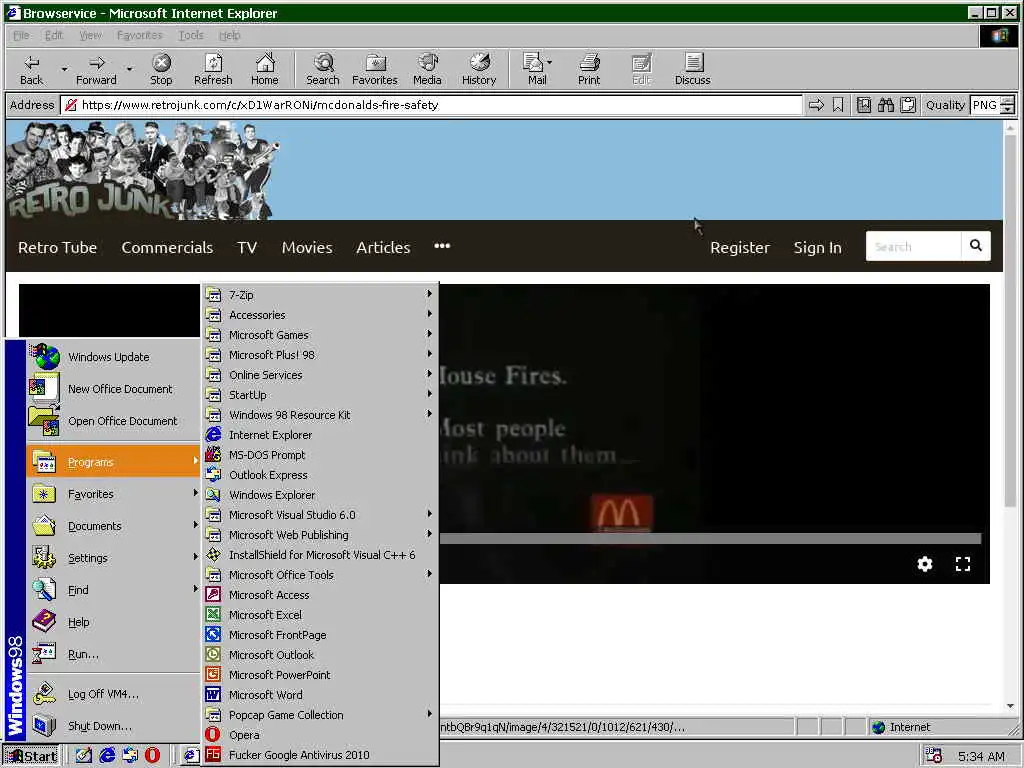Open the Media toolbar button
Viewport: 1024px width, 768px height.
[427, 69]
